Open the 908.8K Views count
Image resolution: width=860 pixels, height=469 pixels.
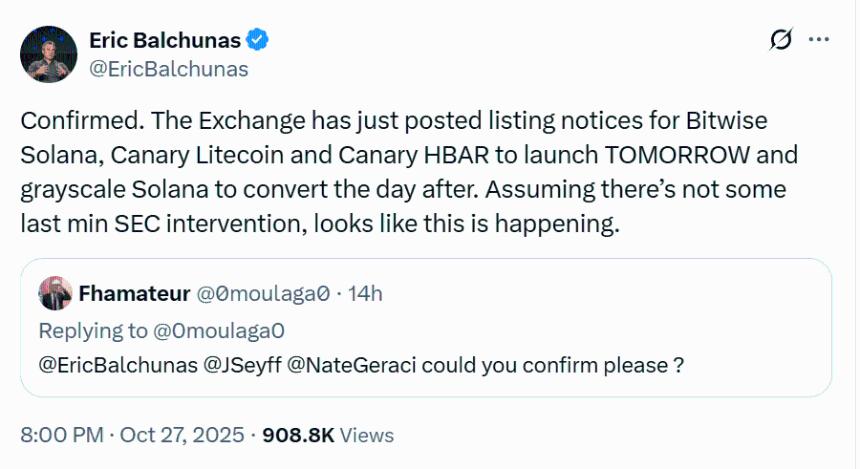tap(328, 435)
